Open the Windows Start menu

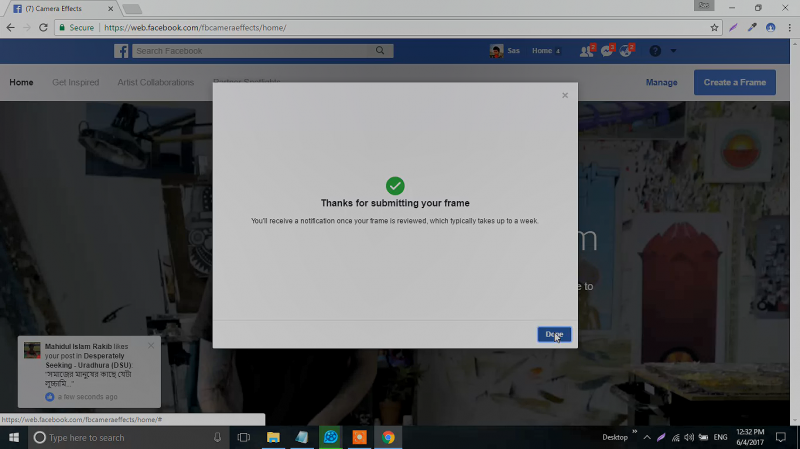click(14, 438)
